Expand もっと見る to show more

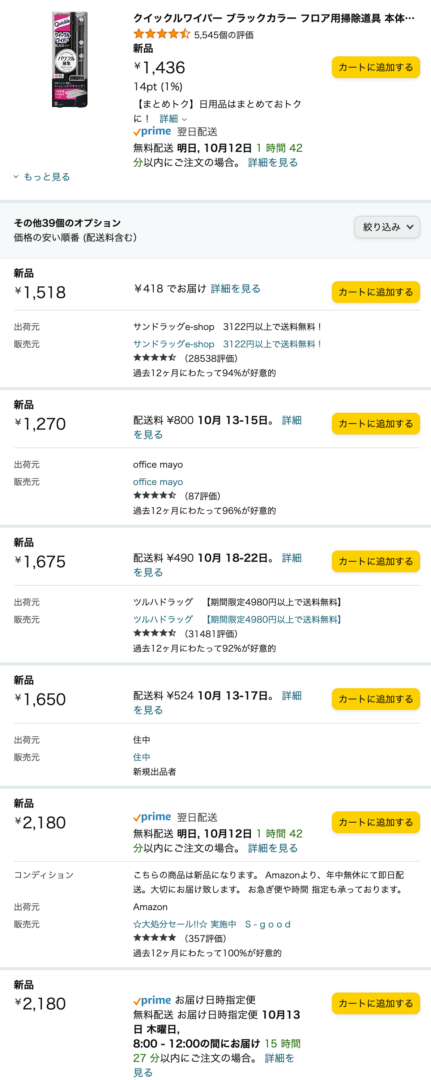click(42, 177)
